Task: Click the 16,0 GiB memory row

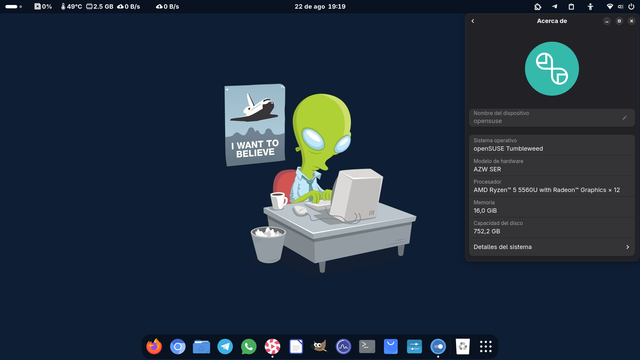Action: pos(552,207)
